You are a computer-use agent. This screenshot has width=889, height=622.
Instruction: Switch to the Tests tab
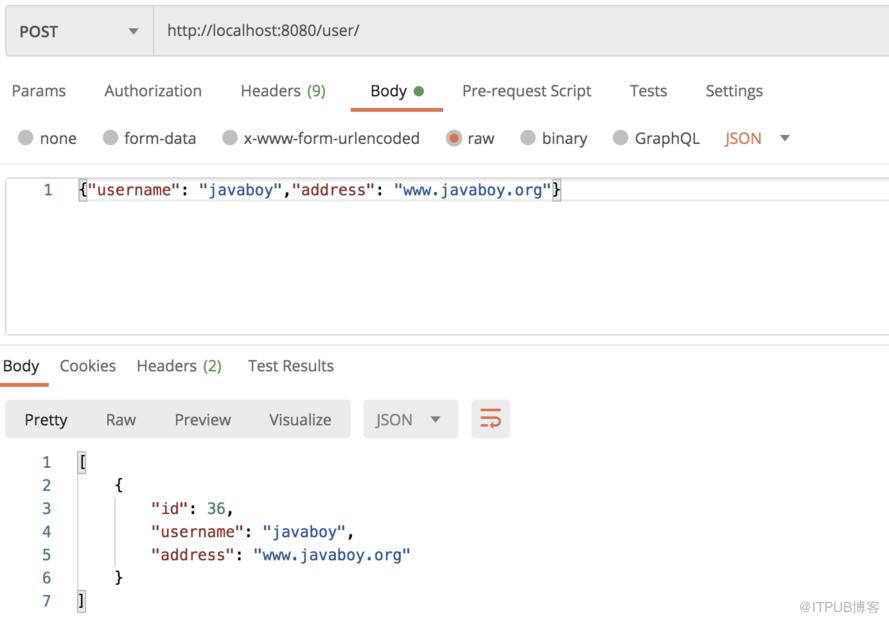(x=648, y=91)
